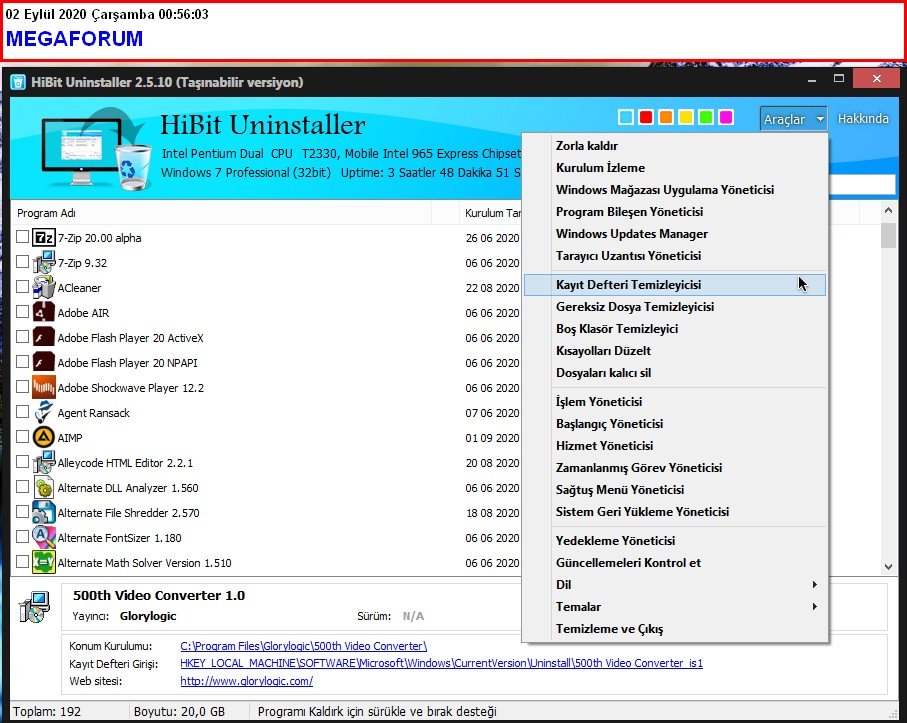907x723 pixels.
Task: Open the Konum Kurulumu folder path link
Action: click(304, 646)
